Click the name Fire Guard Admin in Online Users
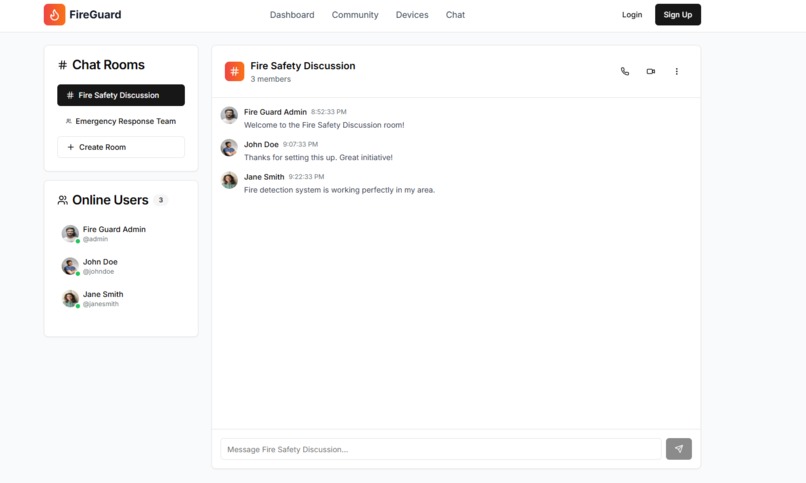This screenshot has width=806, height=483. tap(114, 229)
